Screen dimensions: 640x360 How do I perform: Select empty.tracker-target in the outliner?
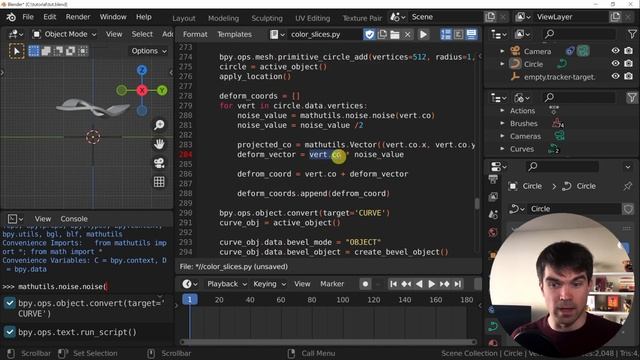[559, 77]
